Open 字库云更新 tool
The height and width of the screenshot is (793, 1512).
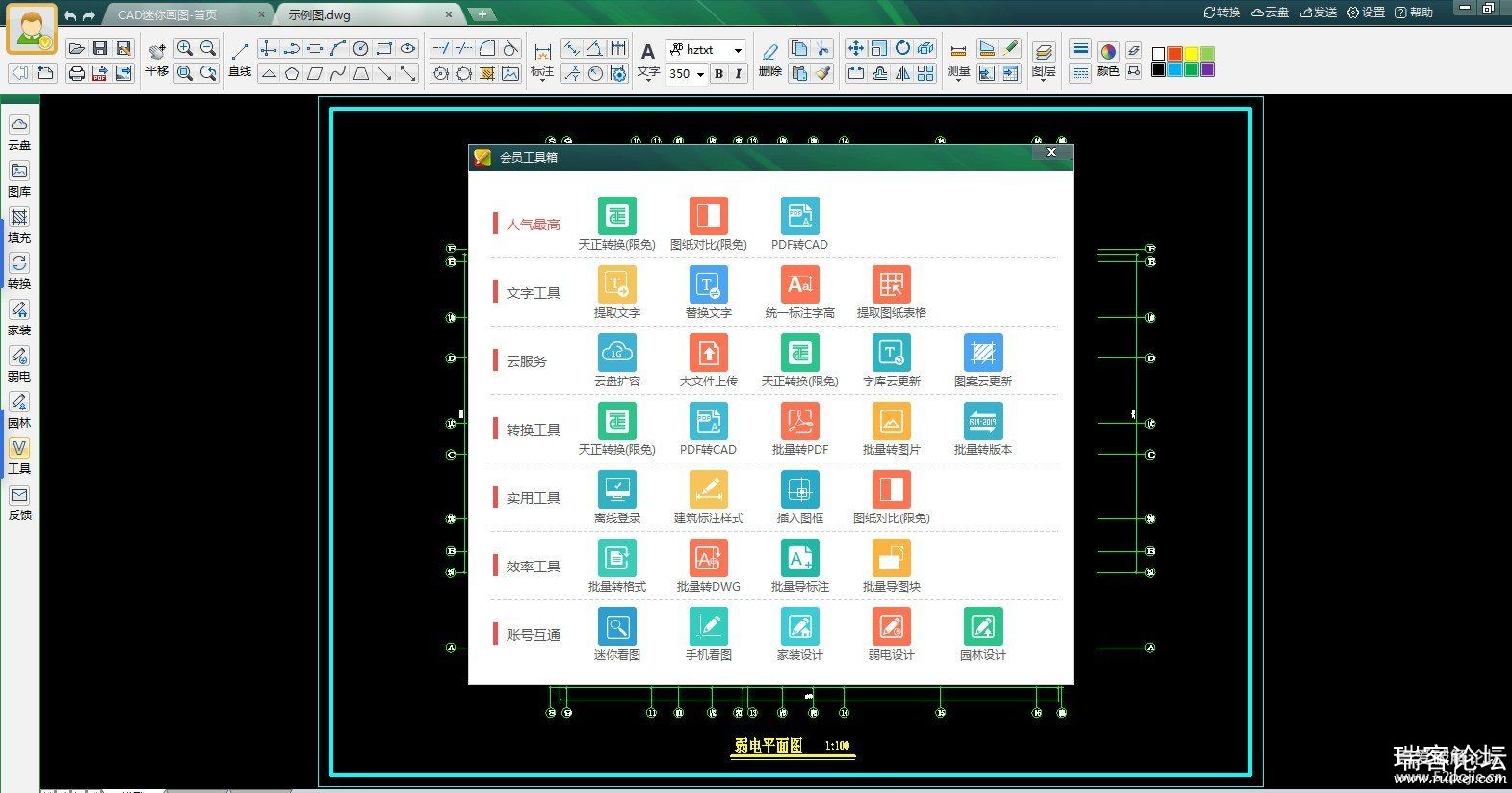(891, 361)
